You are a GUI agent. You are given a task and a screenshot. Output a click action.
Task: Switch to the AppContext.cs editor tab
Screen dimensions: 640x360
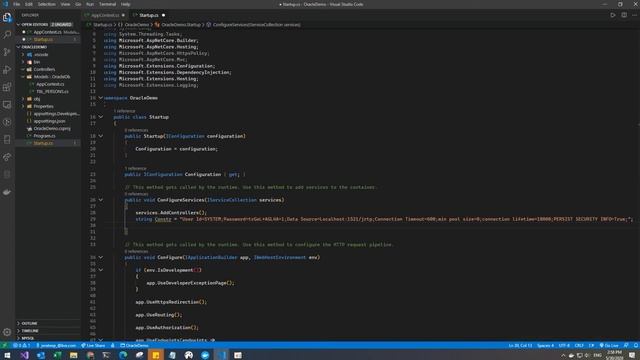(x=104, y=15)
